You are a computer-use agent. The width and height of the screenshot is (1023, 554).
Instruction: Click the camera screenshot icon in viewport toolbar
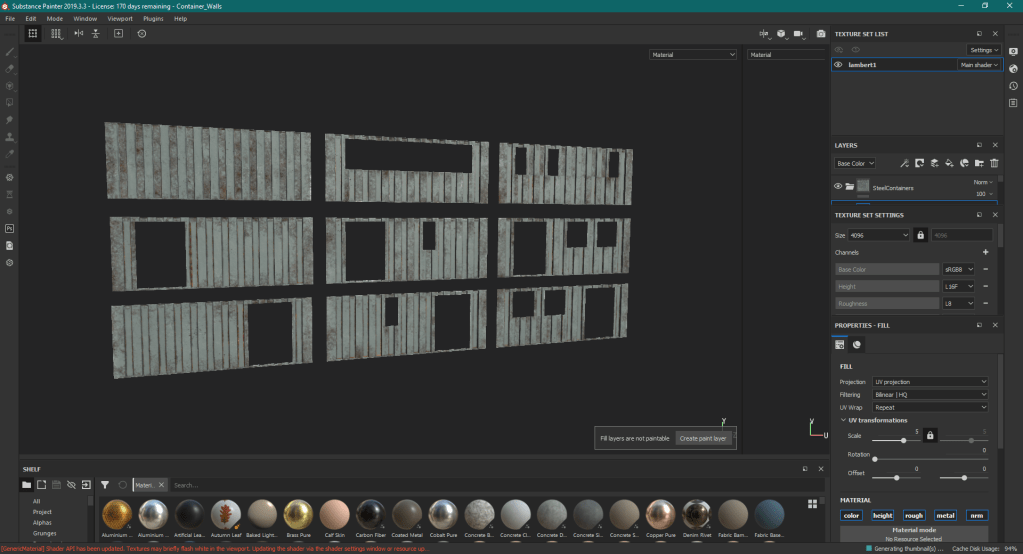pyautogui.click(x=820, y=34)
